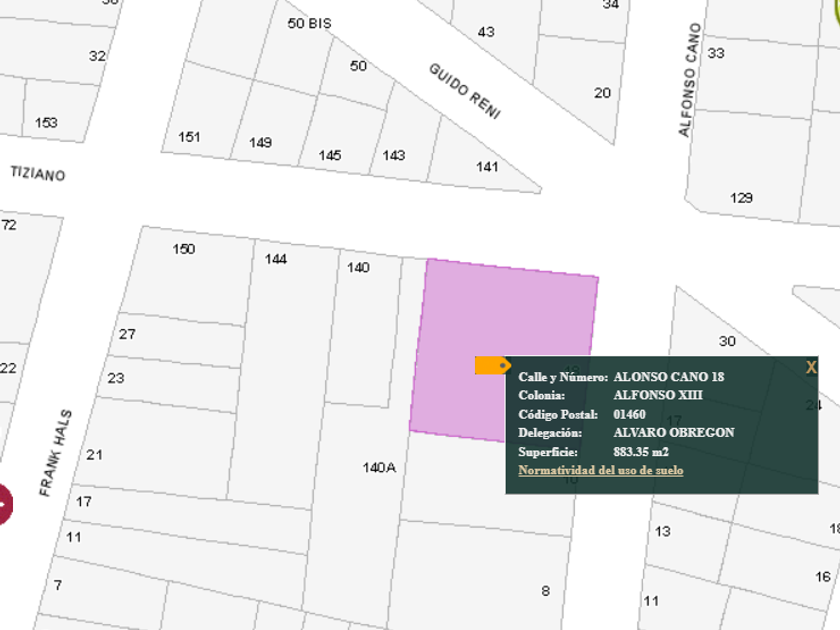
Task: Click parcel 50 BIS
Action: [x=309, y=23]
